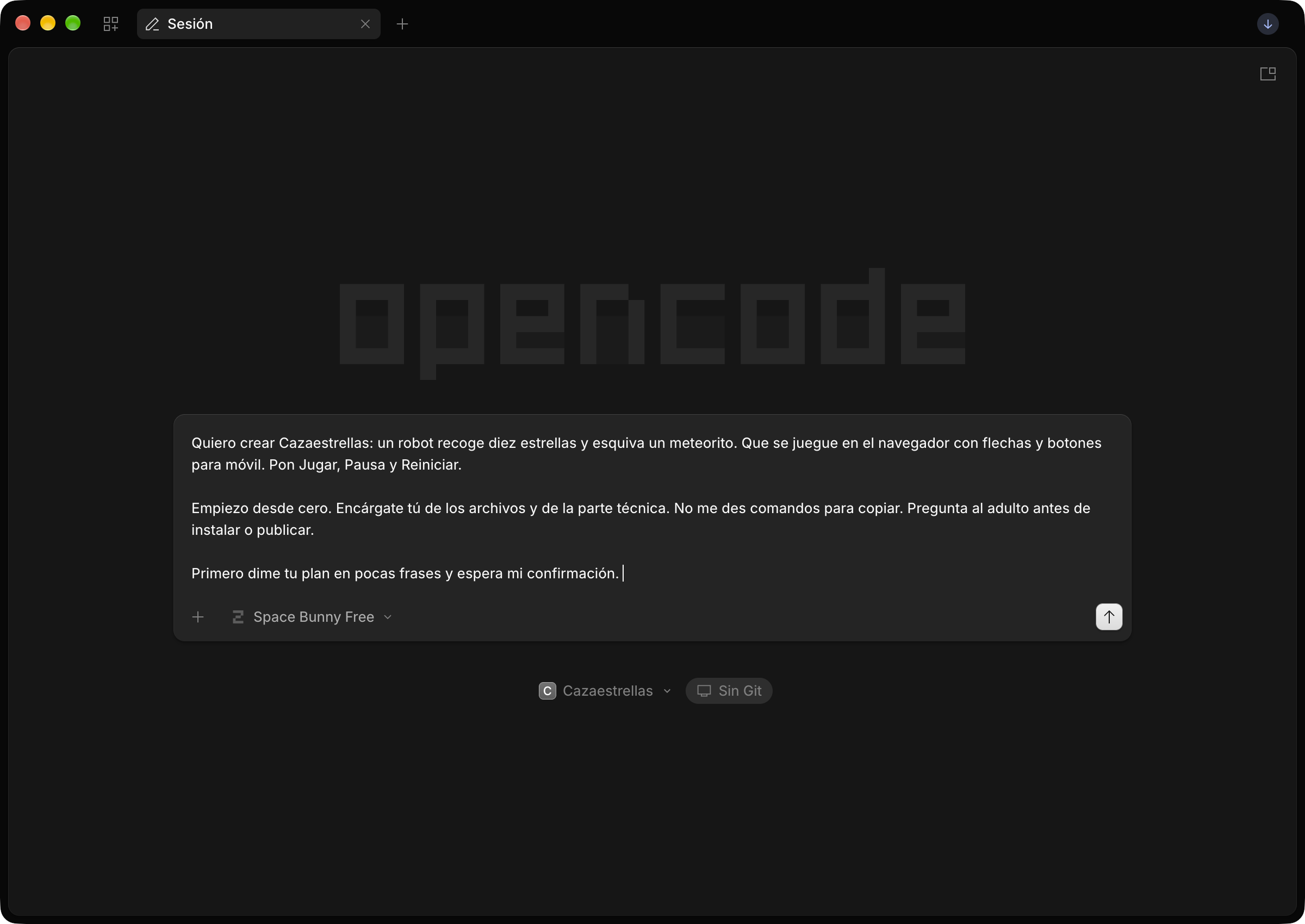This screenshot has height=924, width=1305.
Task: Click the C project avatar icon
Action: 547,691
